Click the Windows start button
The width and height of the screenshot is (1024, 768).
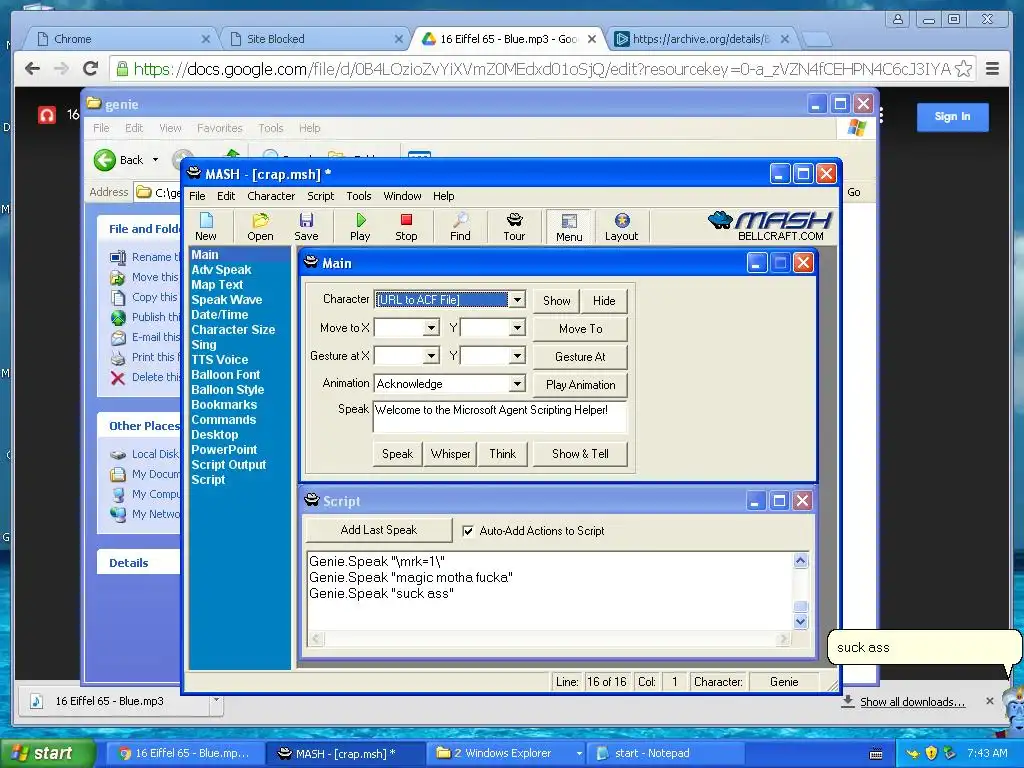click(48, 754)
